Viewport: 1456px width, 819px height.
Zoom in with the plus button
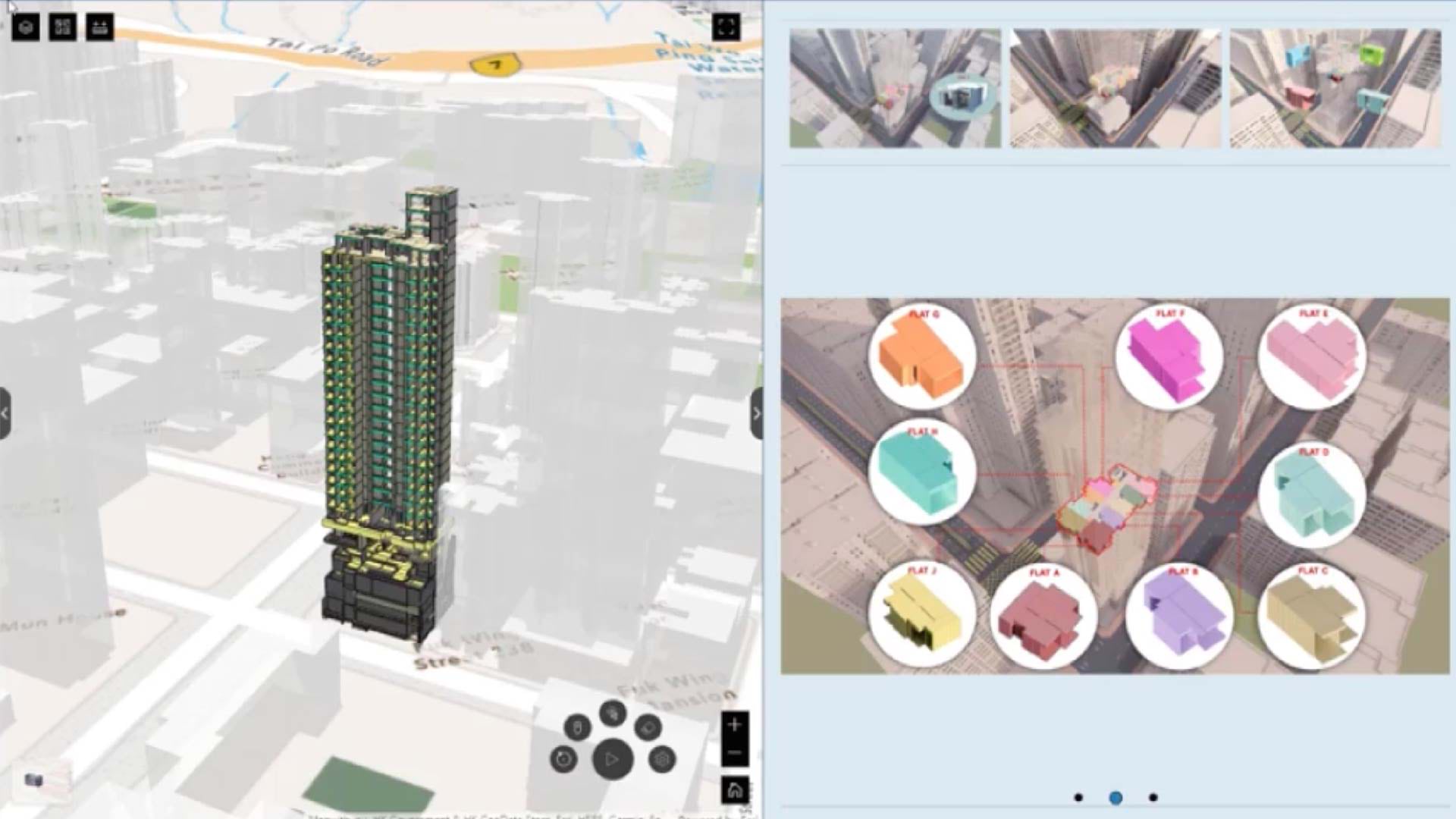[x=734, y=725]
